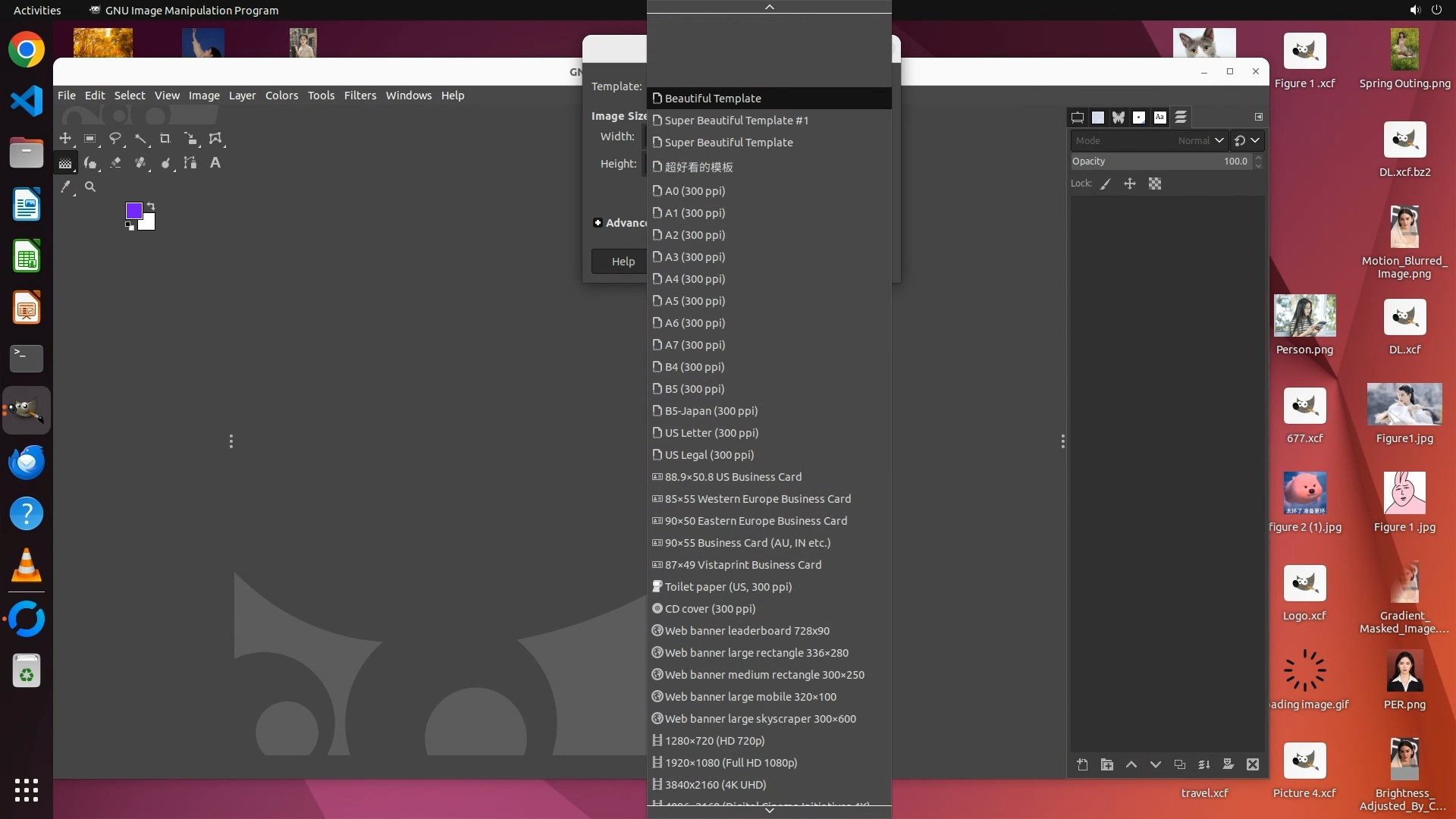
Task: Toggle lock position and size
Action: click(x=1130, y=184)
